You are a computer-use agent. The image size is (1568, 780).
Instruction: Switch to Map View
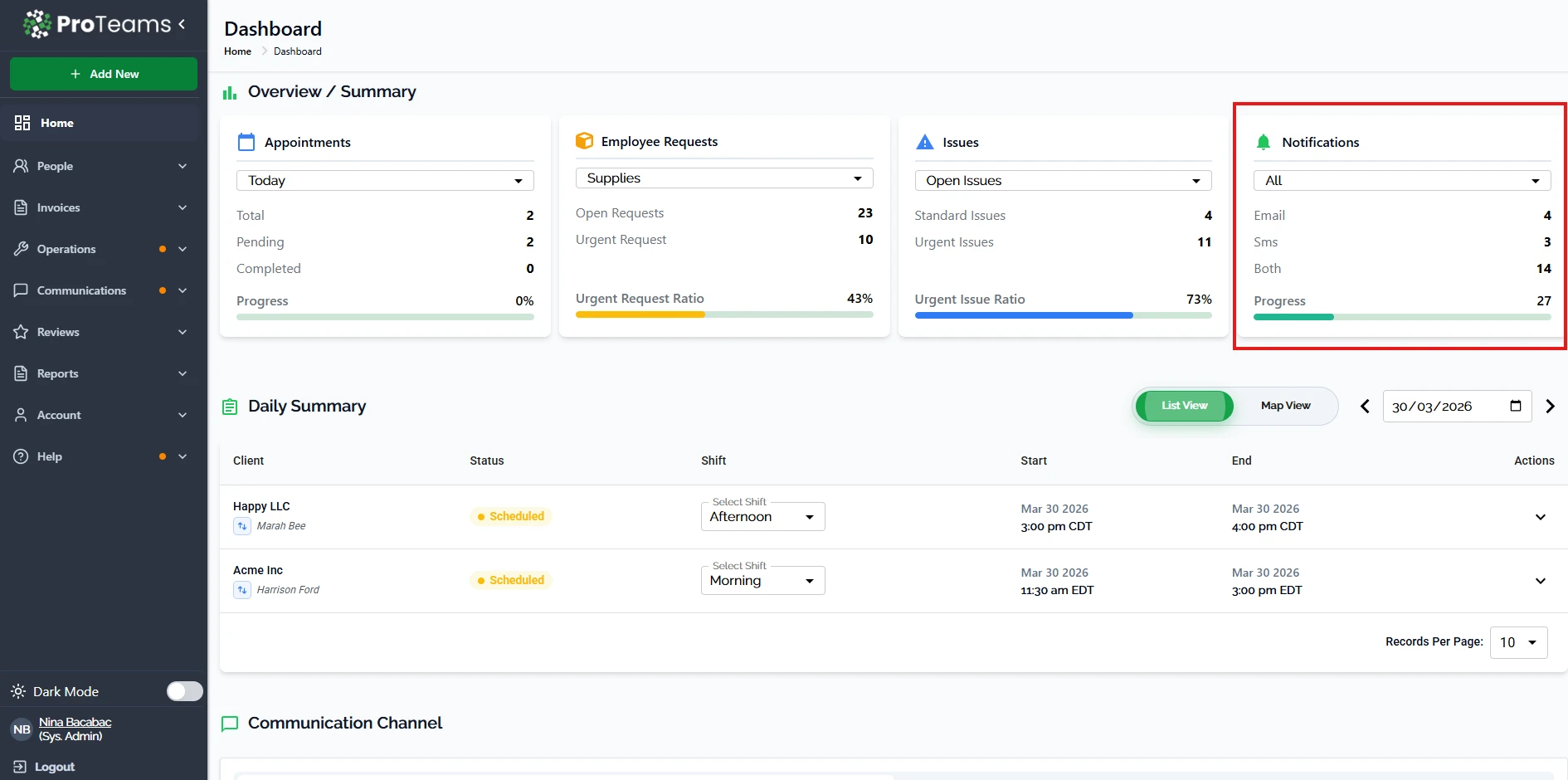1285,406
